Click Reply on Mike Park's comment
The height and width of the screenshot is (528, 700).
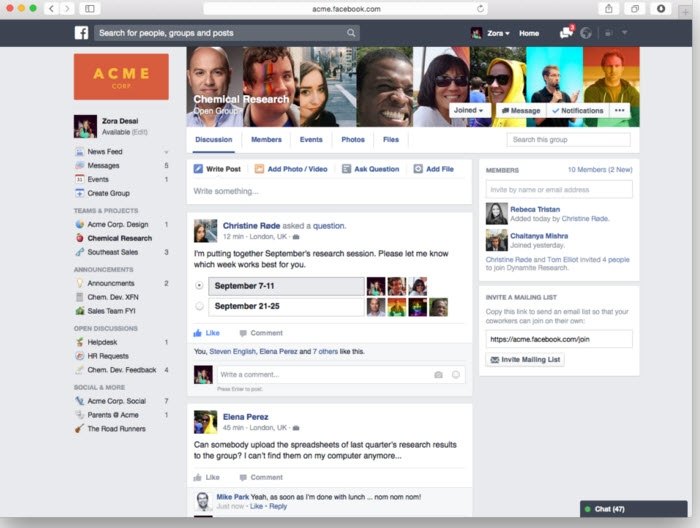click(278, 507)
